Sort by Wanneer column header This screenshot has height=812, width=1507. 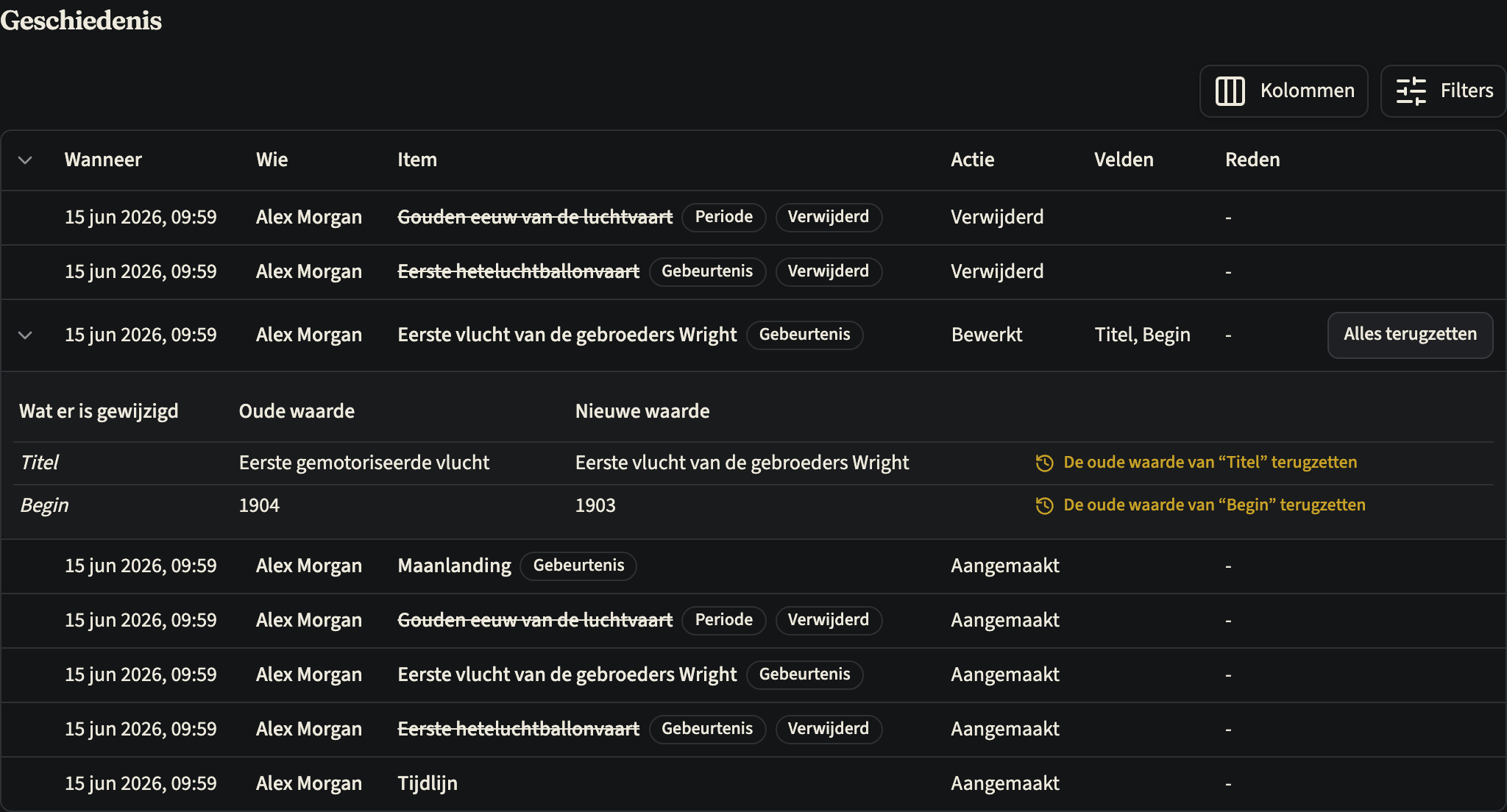pos(103,160)
